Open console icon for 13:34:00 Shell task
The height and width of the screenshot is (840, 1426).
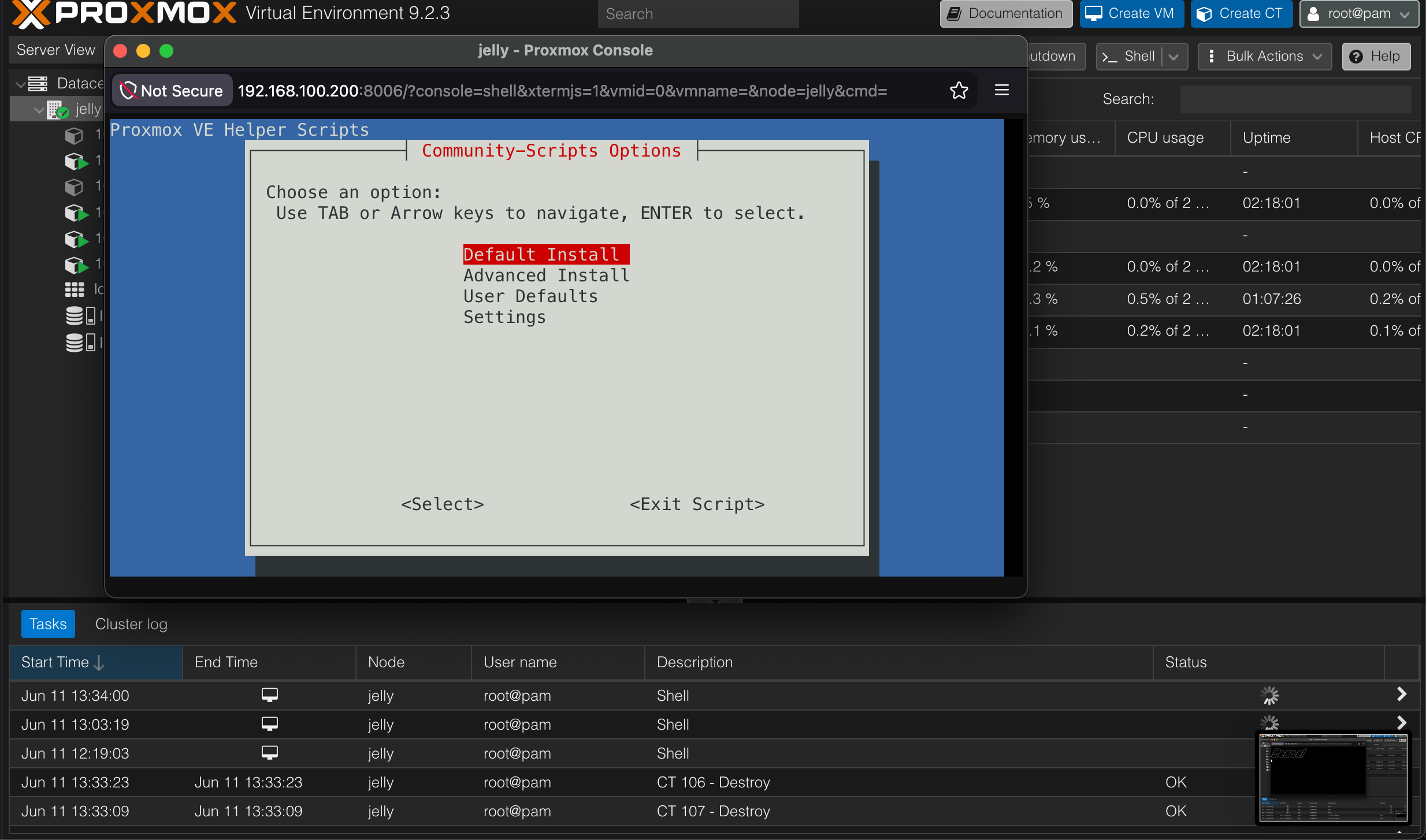coord(270,695)
